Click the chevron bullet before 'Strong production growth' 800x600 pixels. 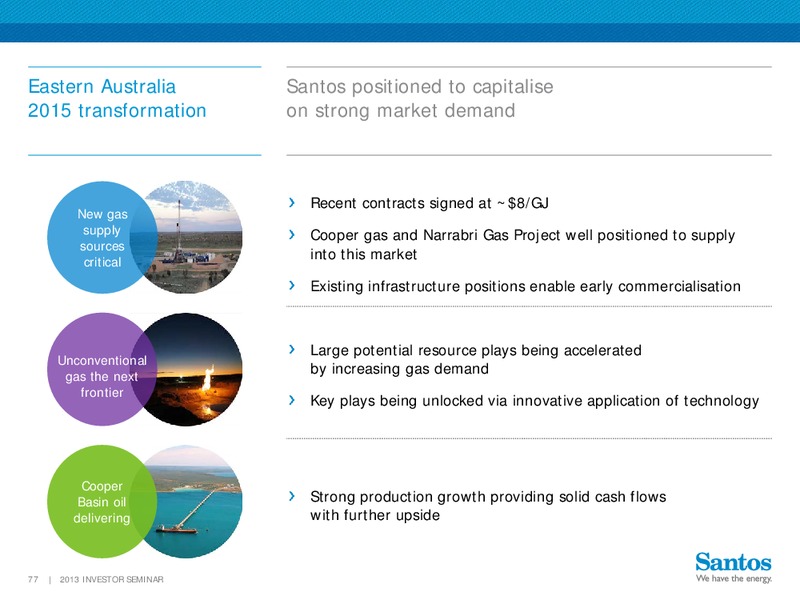pyautogui.click(x=292, y=496)
